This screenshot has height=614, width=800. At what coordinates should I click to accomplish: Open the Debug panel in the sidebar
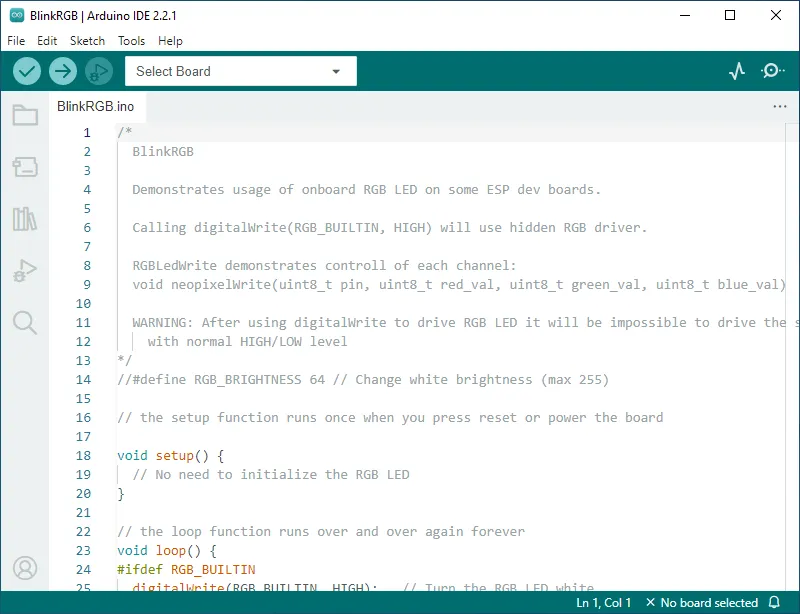click(25, 271)
